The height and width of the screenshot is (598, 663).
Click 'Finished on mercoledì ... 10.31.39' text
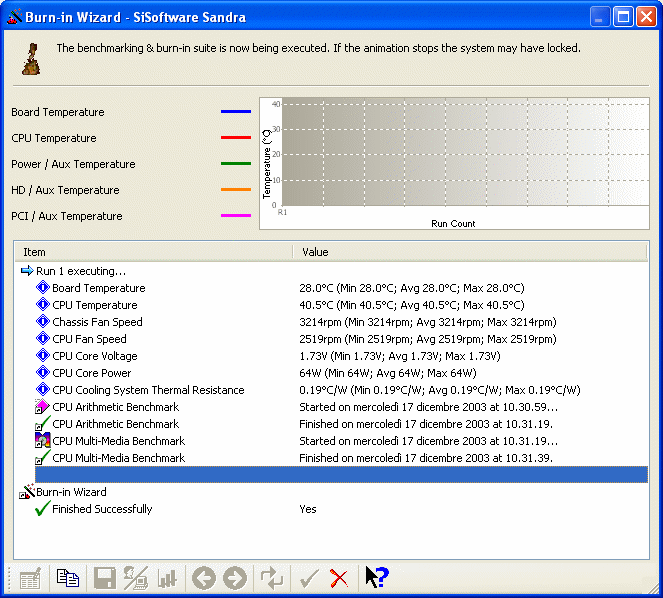tap(426, 458)
